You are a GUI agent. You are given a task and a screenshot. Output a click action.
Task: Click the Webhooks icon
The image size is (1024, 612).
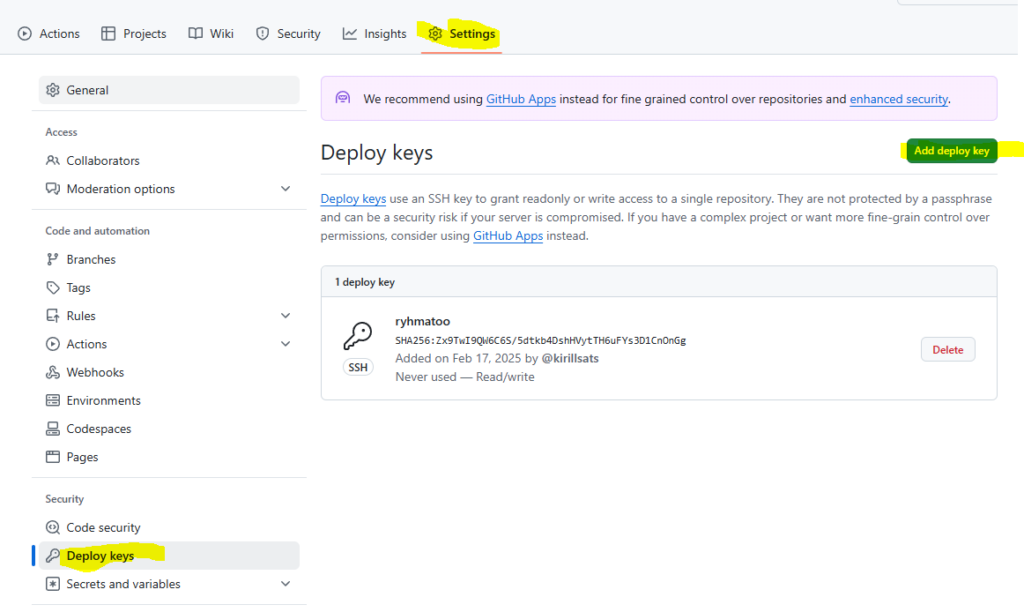pyautogui.click(x=53, y=372)
